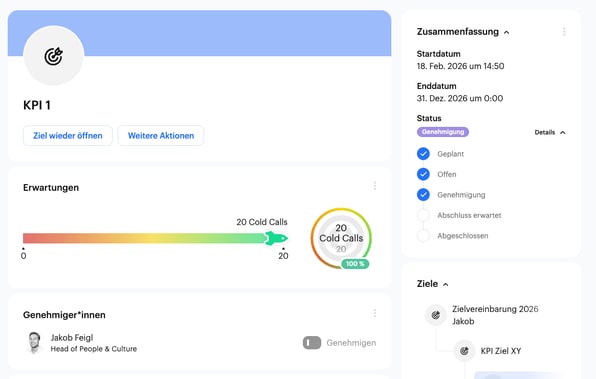Click the KPI 1 title
The image size is (596, 379).
(x=37, y=105)
